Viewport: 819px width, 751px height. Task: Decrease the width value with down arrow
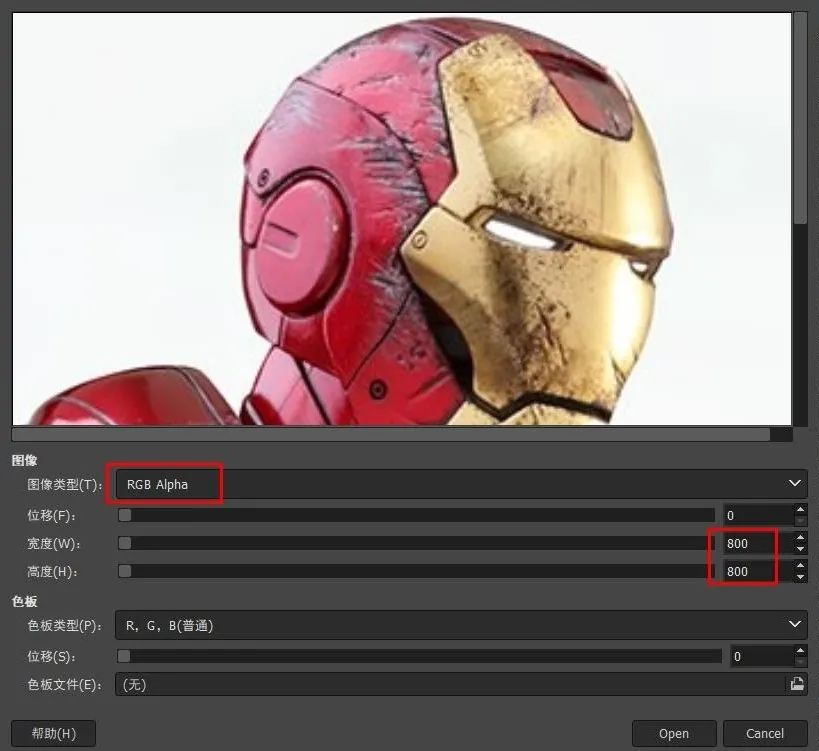[x=800, y=549]
